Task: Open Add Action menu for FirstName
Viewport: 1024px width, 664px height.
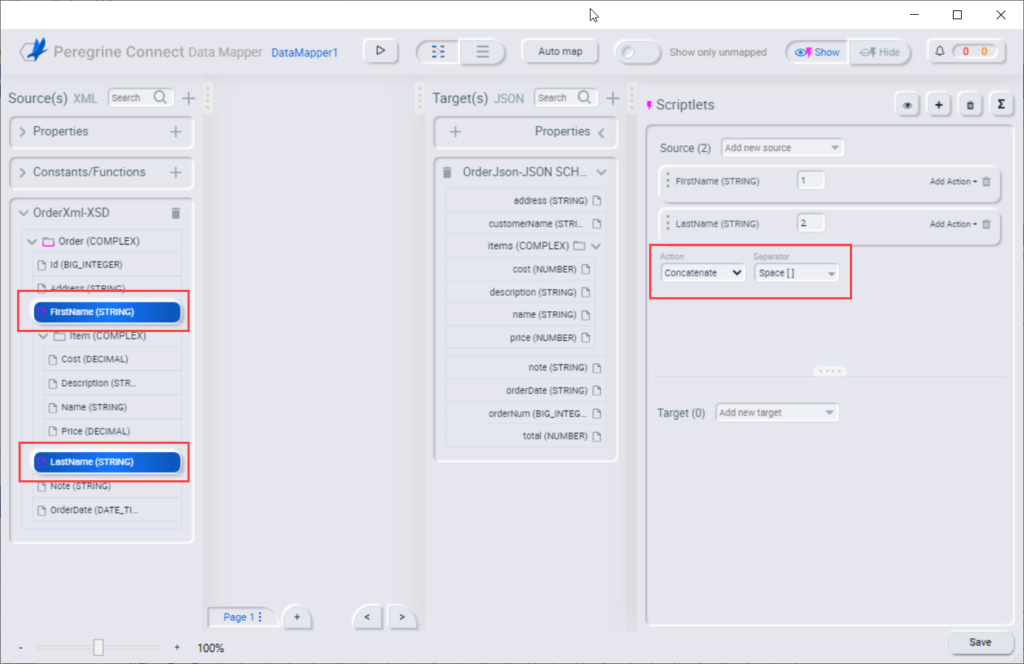Action: [x=953, y=182]
